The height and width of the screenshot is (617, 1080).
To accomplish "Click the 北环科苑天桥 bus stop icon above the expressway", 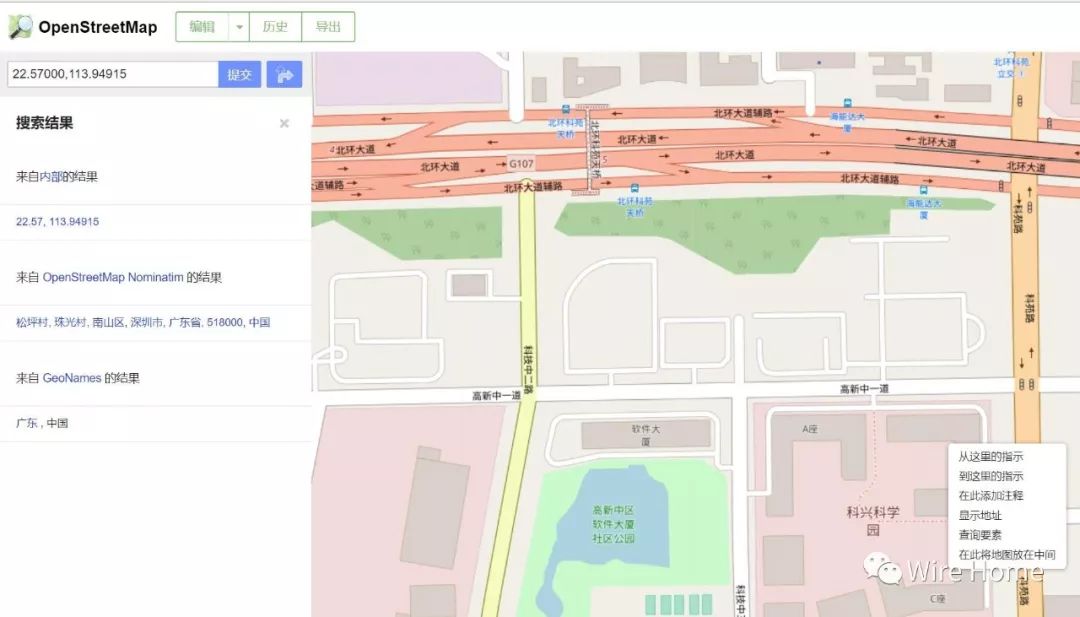I will pos(565,109).
